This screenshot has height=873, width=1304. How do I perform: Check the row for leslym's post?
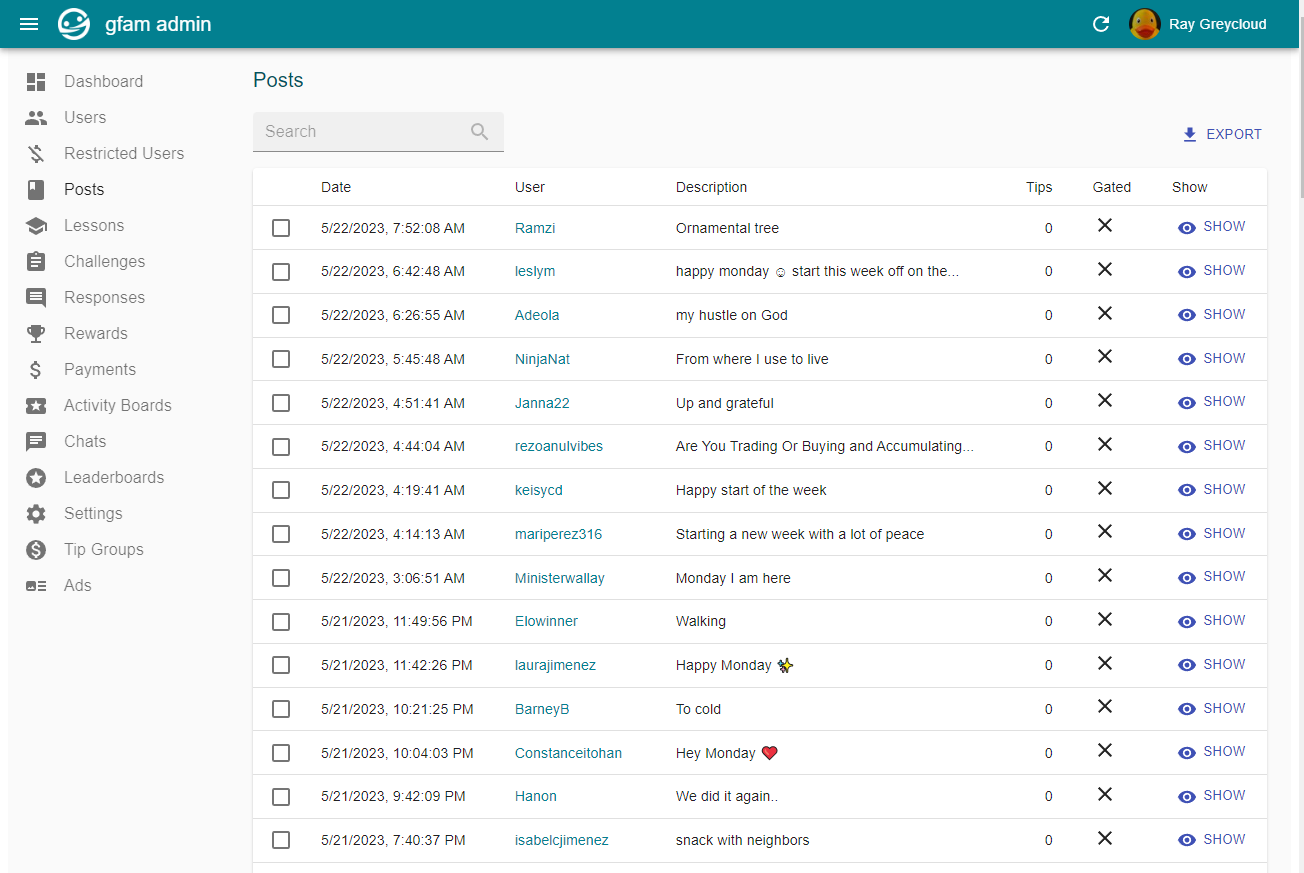point(281,272)
